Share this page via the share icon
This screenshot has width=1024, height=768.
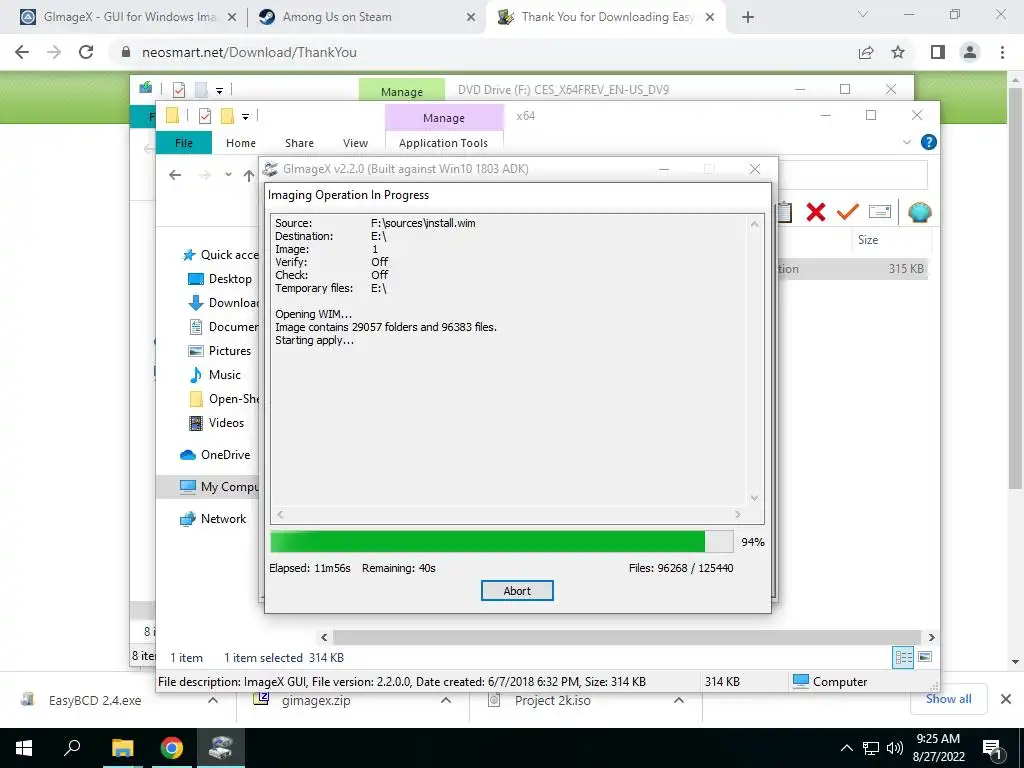(x=866, y=52)
